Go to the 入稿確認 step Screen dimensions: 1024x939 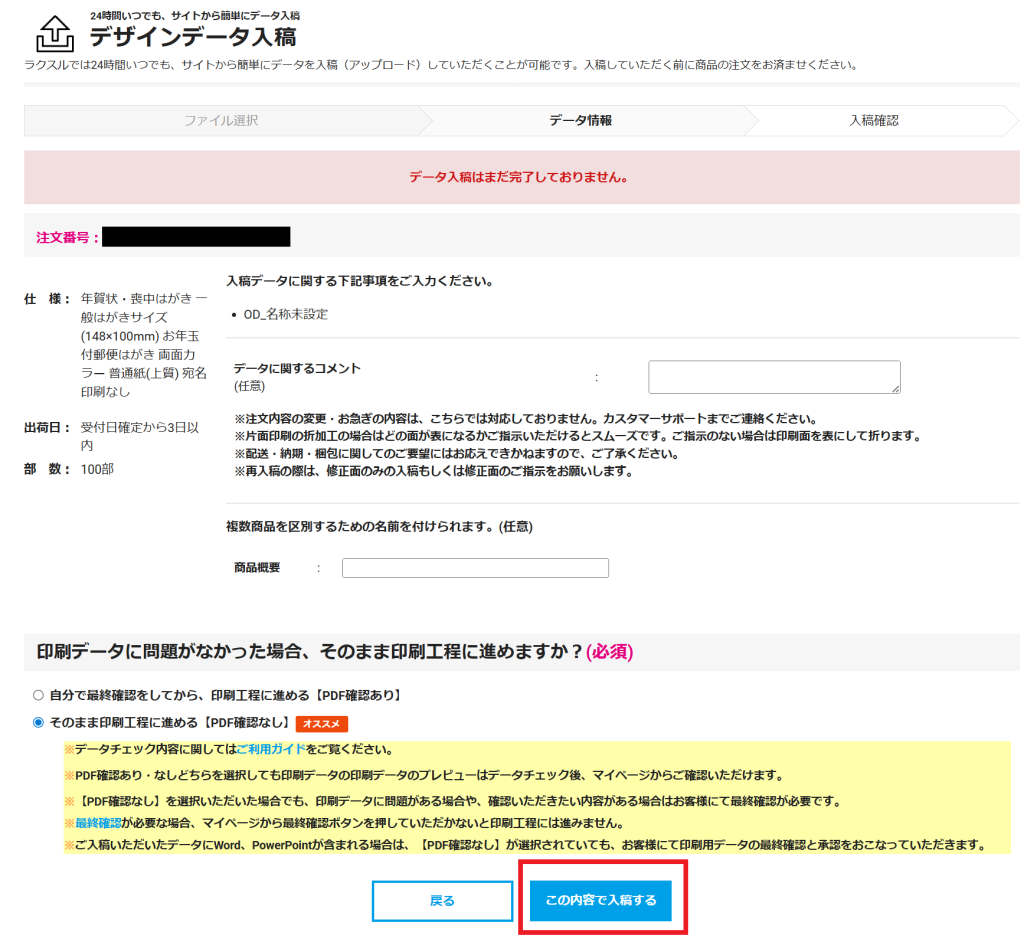point(873,120)
